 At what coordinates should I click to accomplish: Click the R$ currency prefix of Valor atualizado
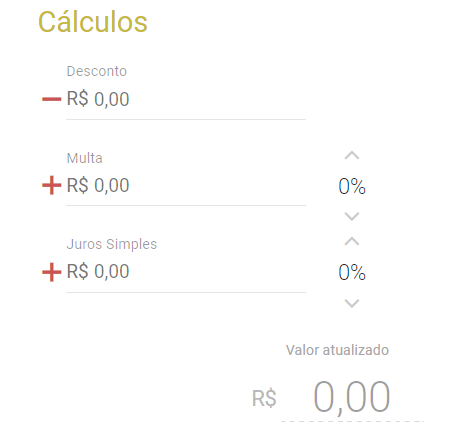tap(264, 398)
